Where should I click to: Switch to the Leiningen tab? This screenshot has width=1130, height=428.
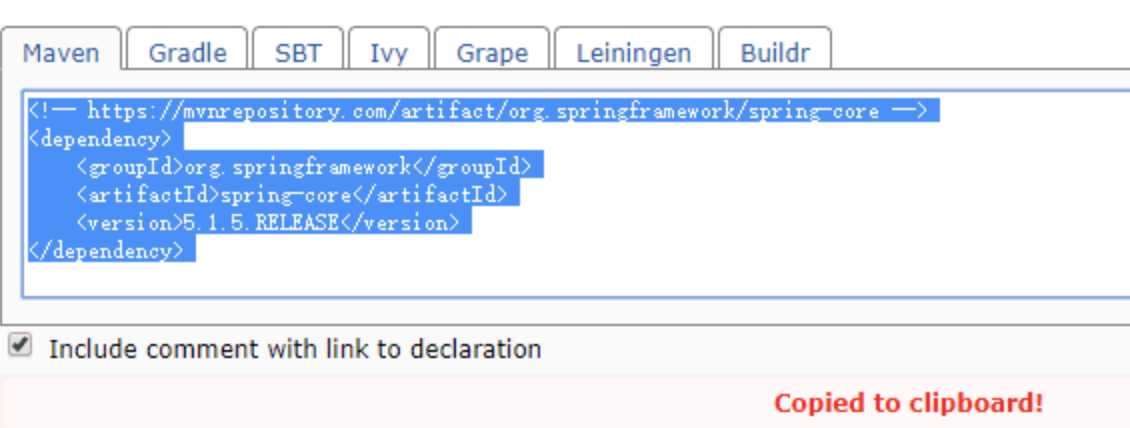point(633,48)
